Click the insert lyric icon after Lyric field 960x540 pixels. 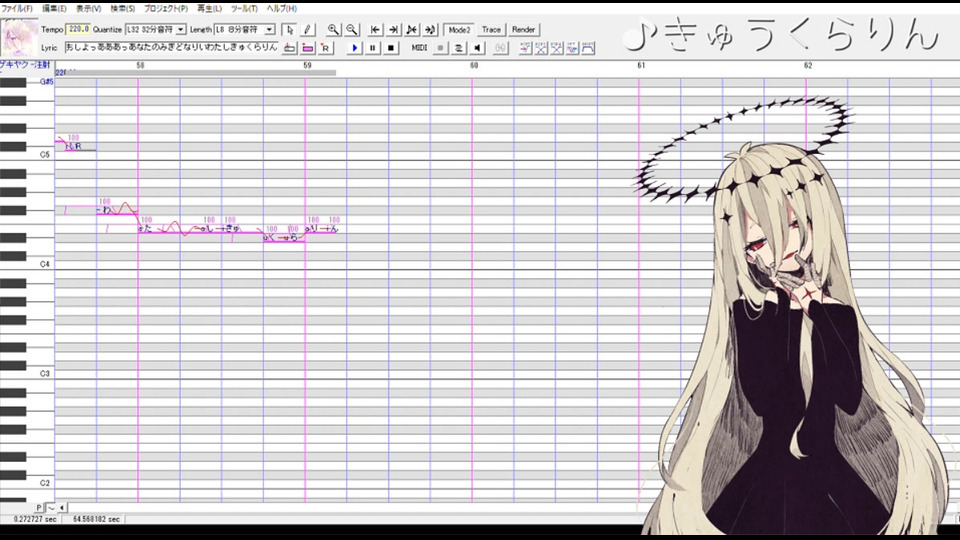(290, 48)
